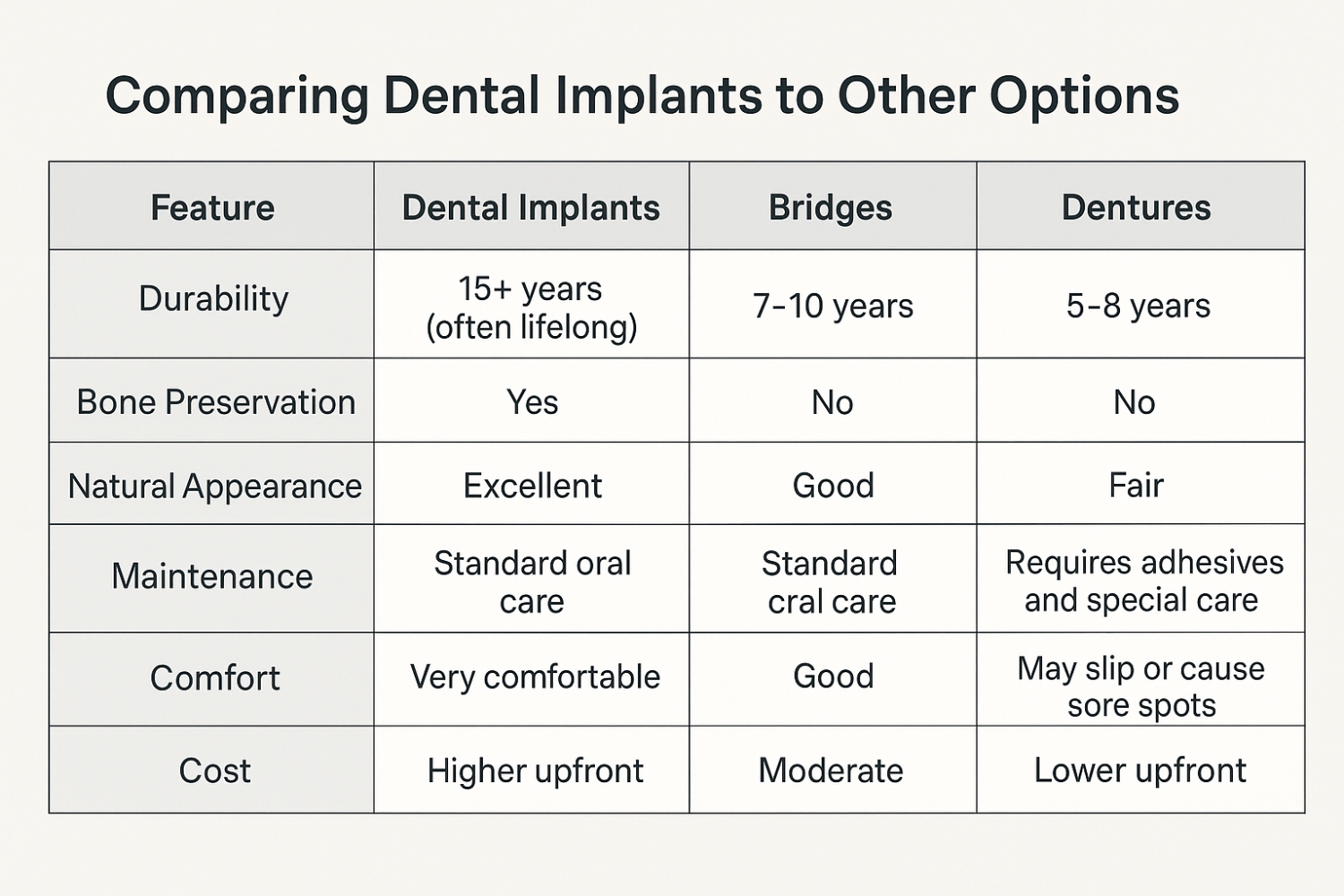Select the 'Bone Preservation' row label
This screenshot has width=1344, height=896.
(x=216, y=402)
